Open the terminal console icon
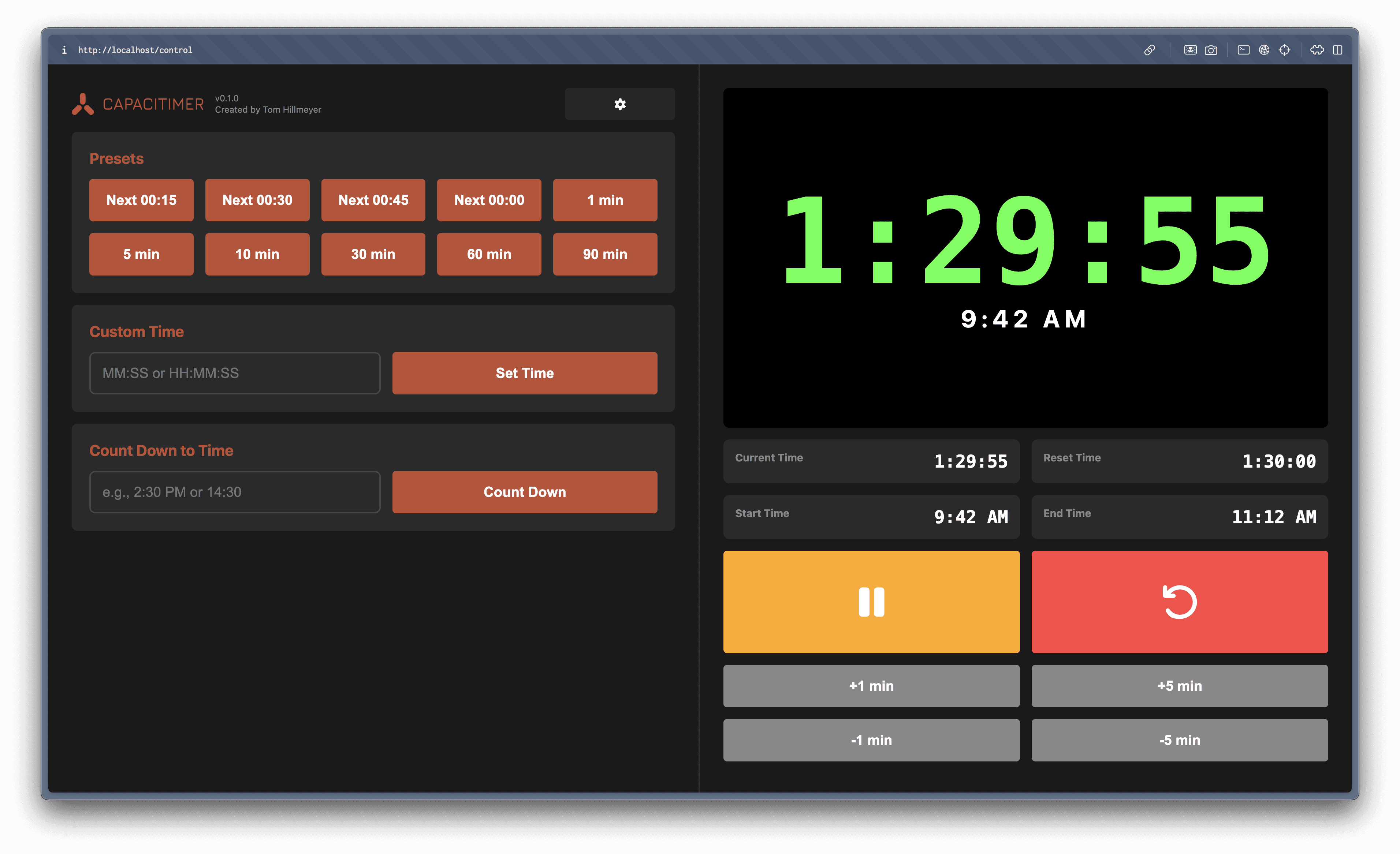The height and width of the screenshot is (854, 1400). (1243, 50)
